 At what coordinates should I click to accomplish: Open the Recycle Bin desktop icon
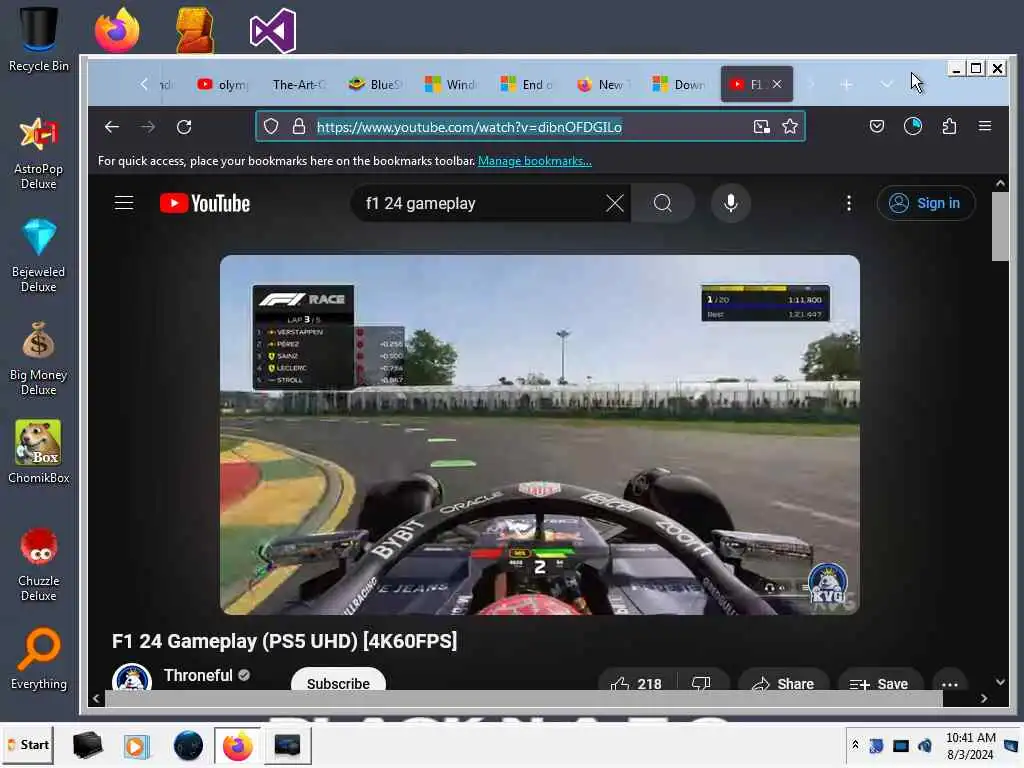pos(39,39)
